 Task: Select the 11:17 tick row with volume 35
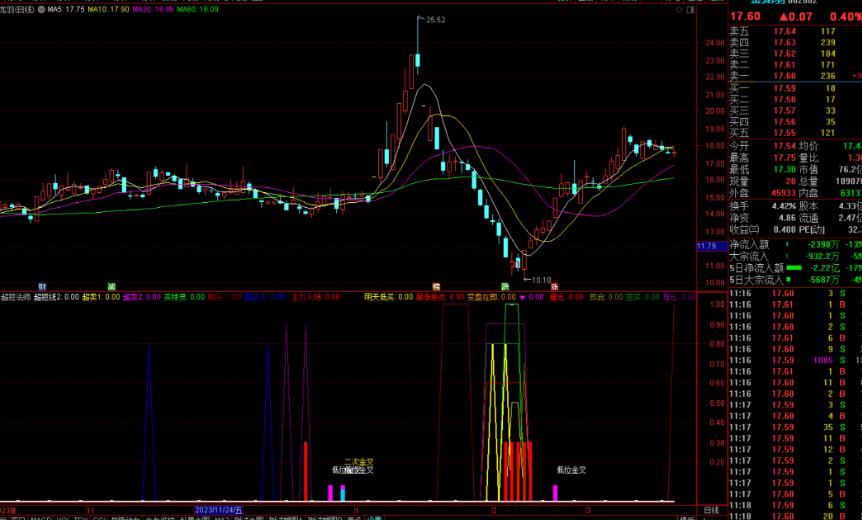coord(795,427)
